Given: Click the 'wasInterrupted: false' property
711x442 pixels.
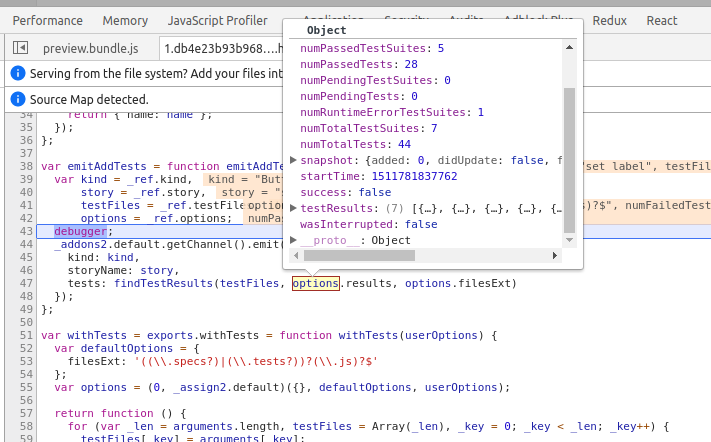Looking at the screenshot, I should [369, 224].
